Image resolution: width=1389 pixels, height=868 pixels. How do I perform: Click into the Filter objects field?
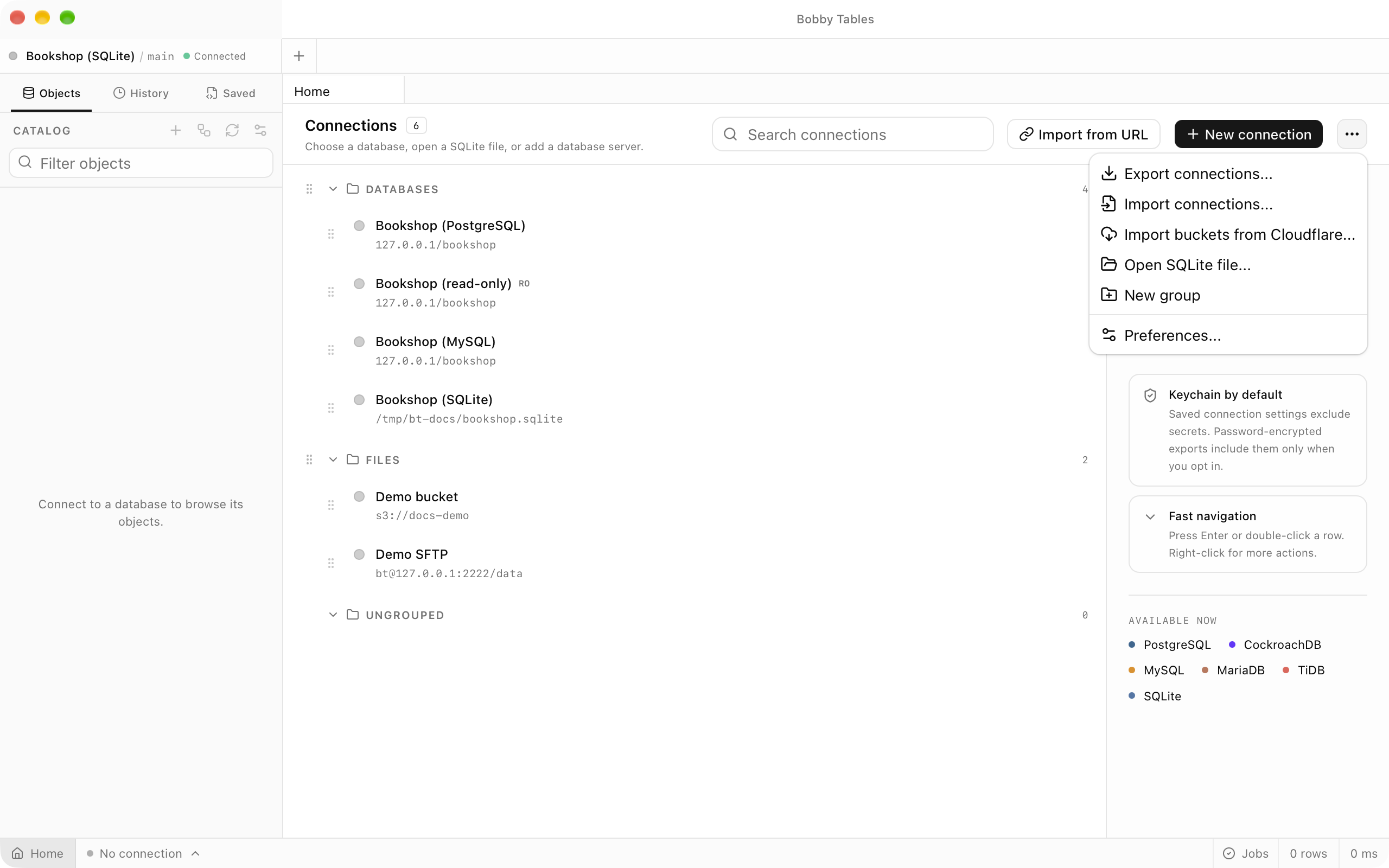[141, 163]
